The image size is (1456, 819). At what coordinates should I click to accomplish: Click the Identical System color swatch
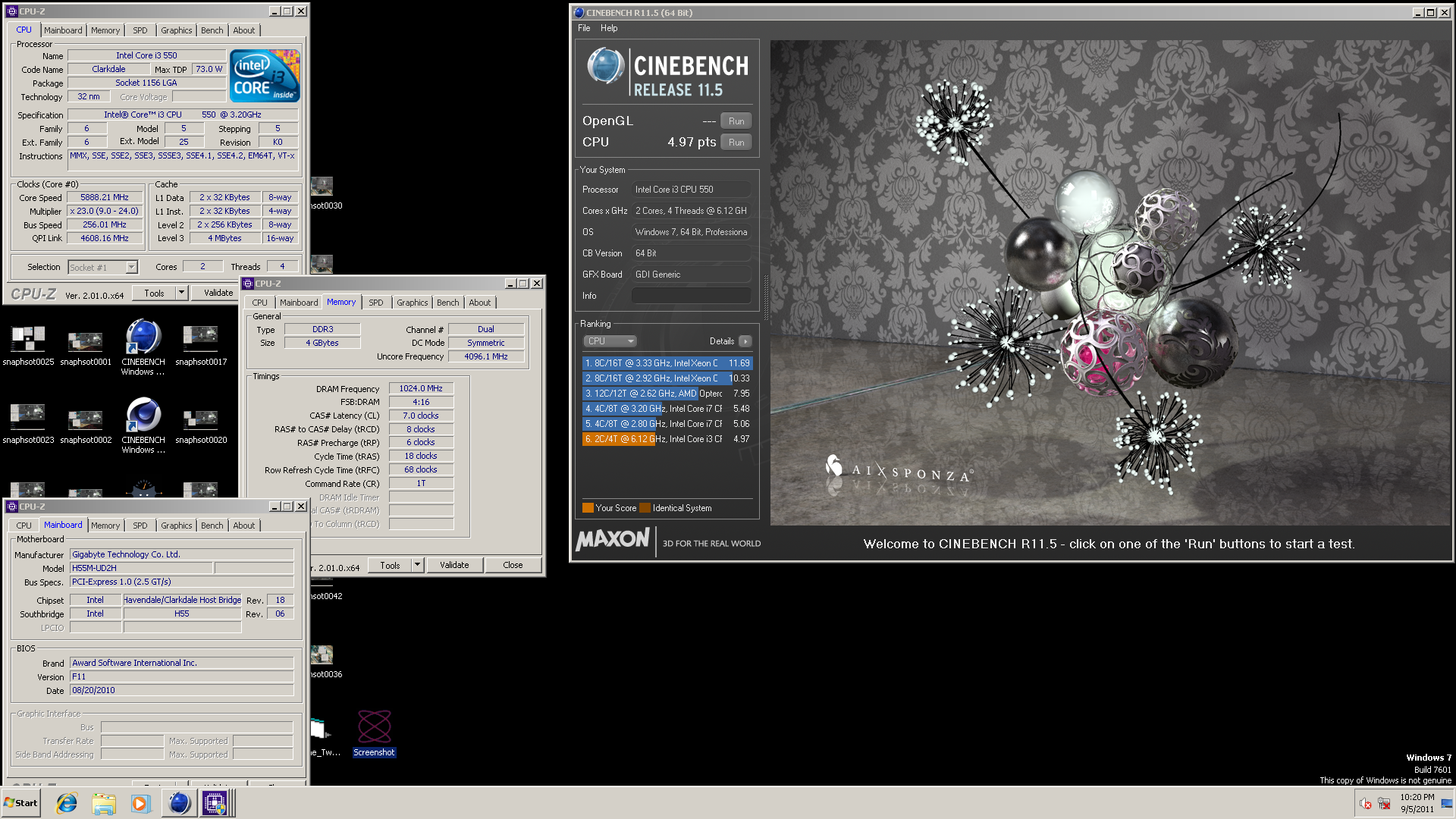(645, 508)
